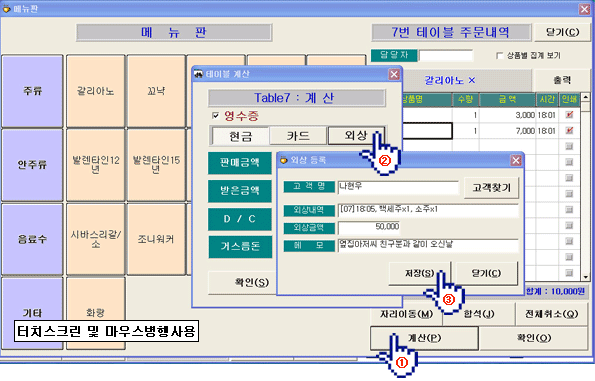Click the 계산(P) payment button
The height and width of the screenshot is (381, 595).
[424, 338]
